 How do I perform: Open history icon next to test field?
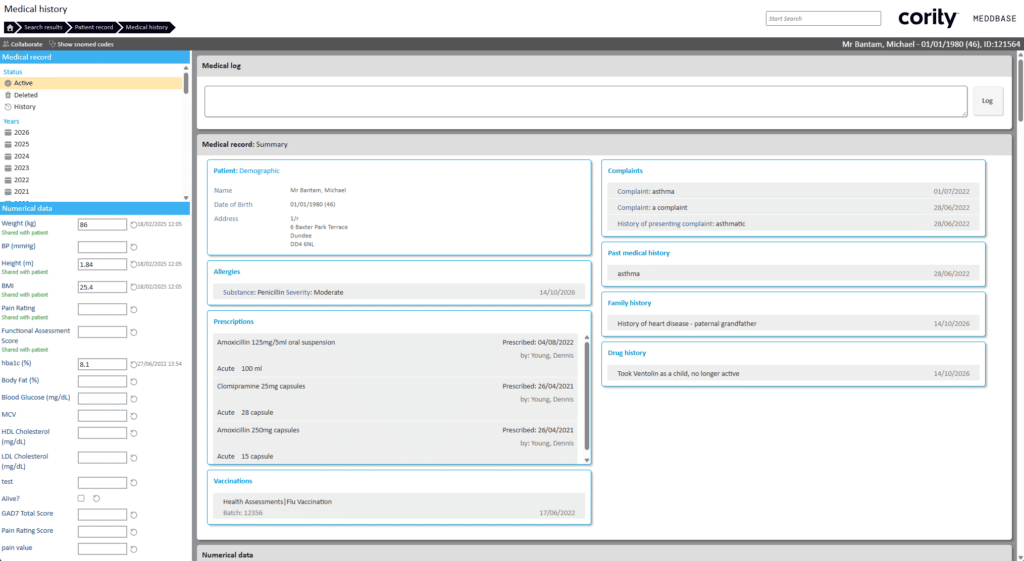133,483
